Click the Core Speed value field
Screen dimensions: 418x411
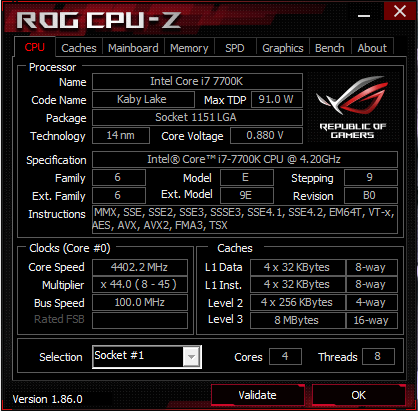pos(140,267)
